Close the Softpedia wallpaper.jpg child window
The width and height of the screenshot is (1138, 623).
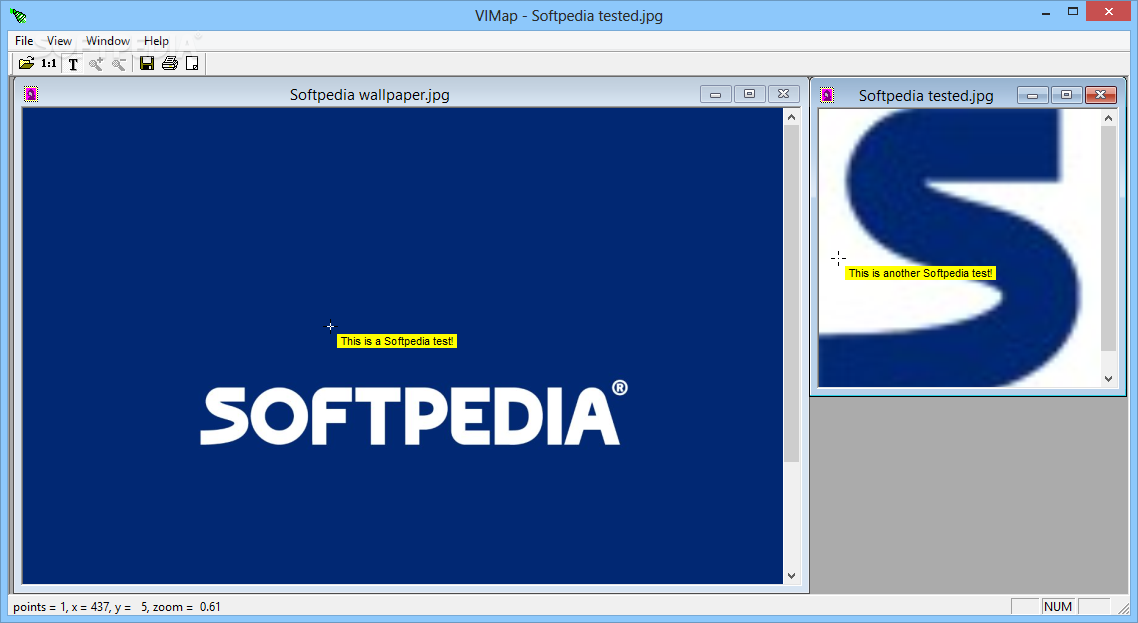(783, 94)
